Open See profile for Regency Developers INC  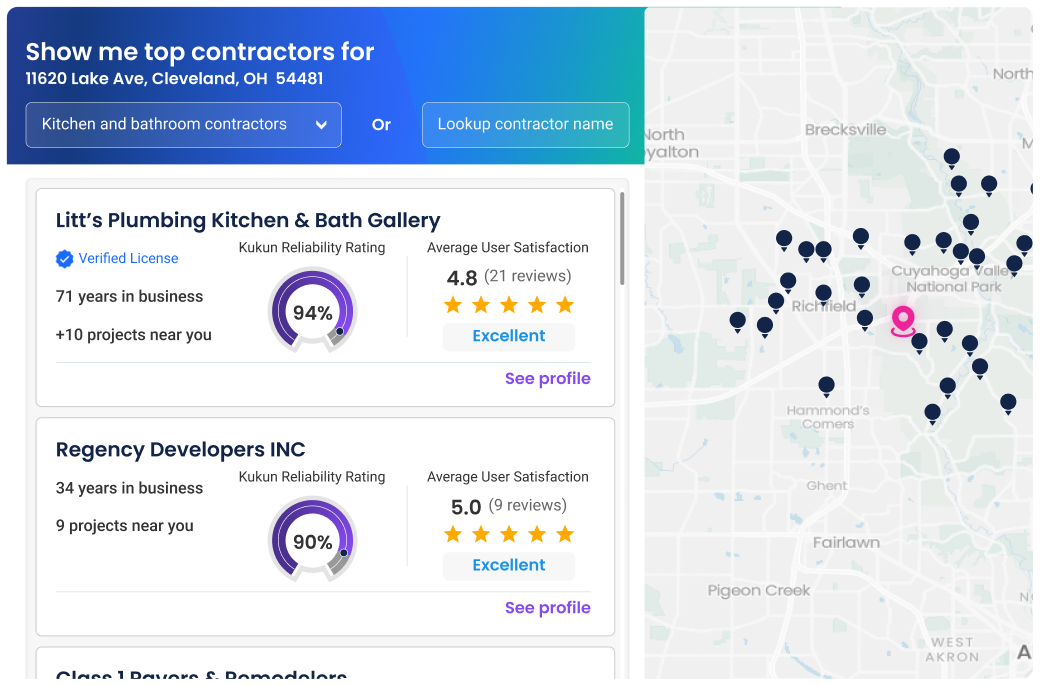coord(547,607)
